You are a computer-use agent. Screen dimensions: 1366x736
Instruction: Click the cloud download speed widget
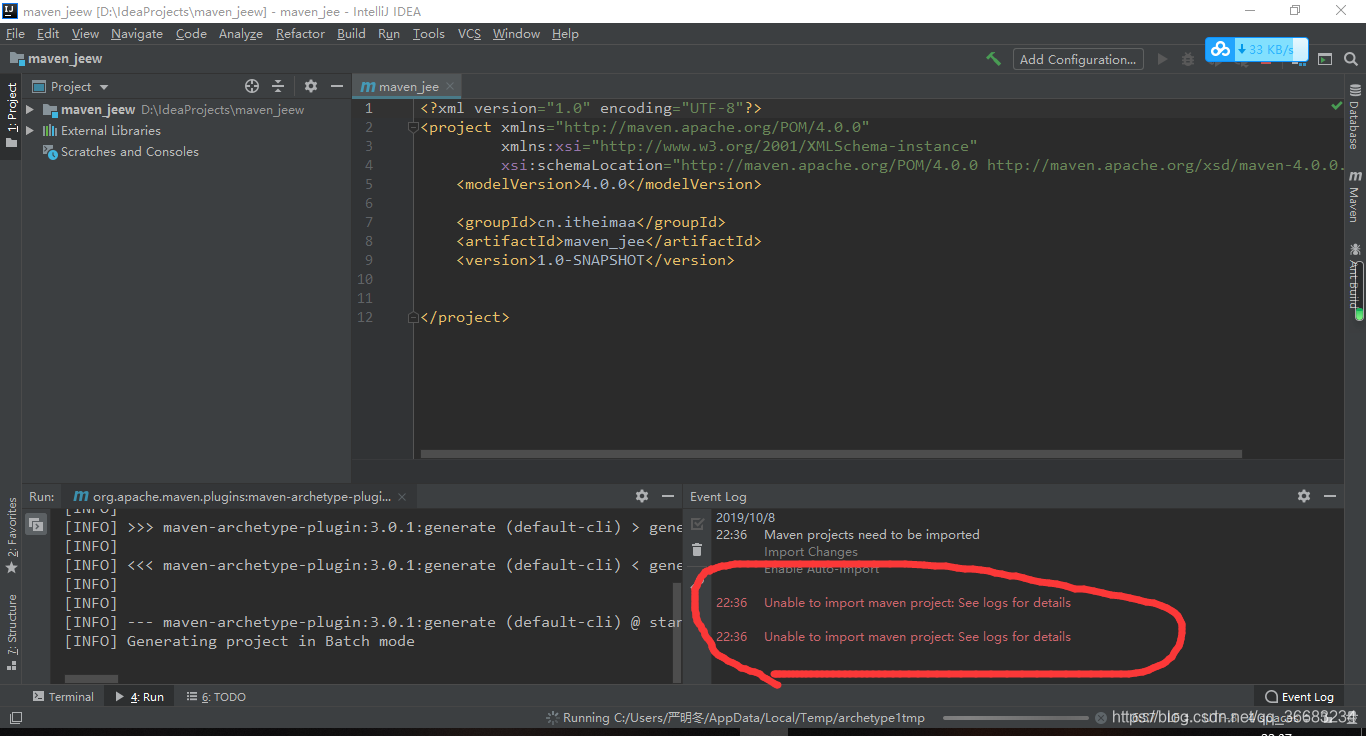[x=1256, y=49]
